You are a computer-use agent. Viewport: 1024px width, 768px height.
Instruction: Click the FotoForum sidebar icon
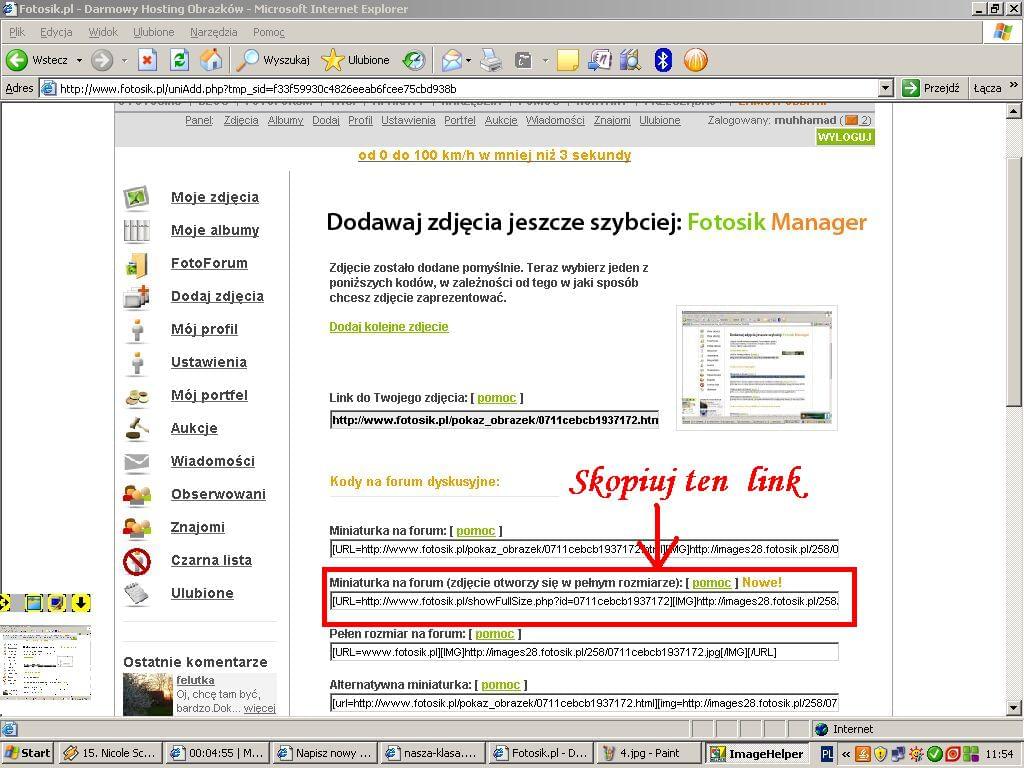136,264
